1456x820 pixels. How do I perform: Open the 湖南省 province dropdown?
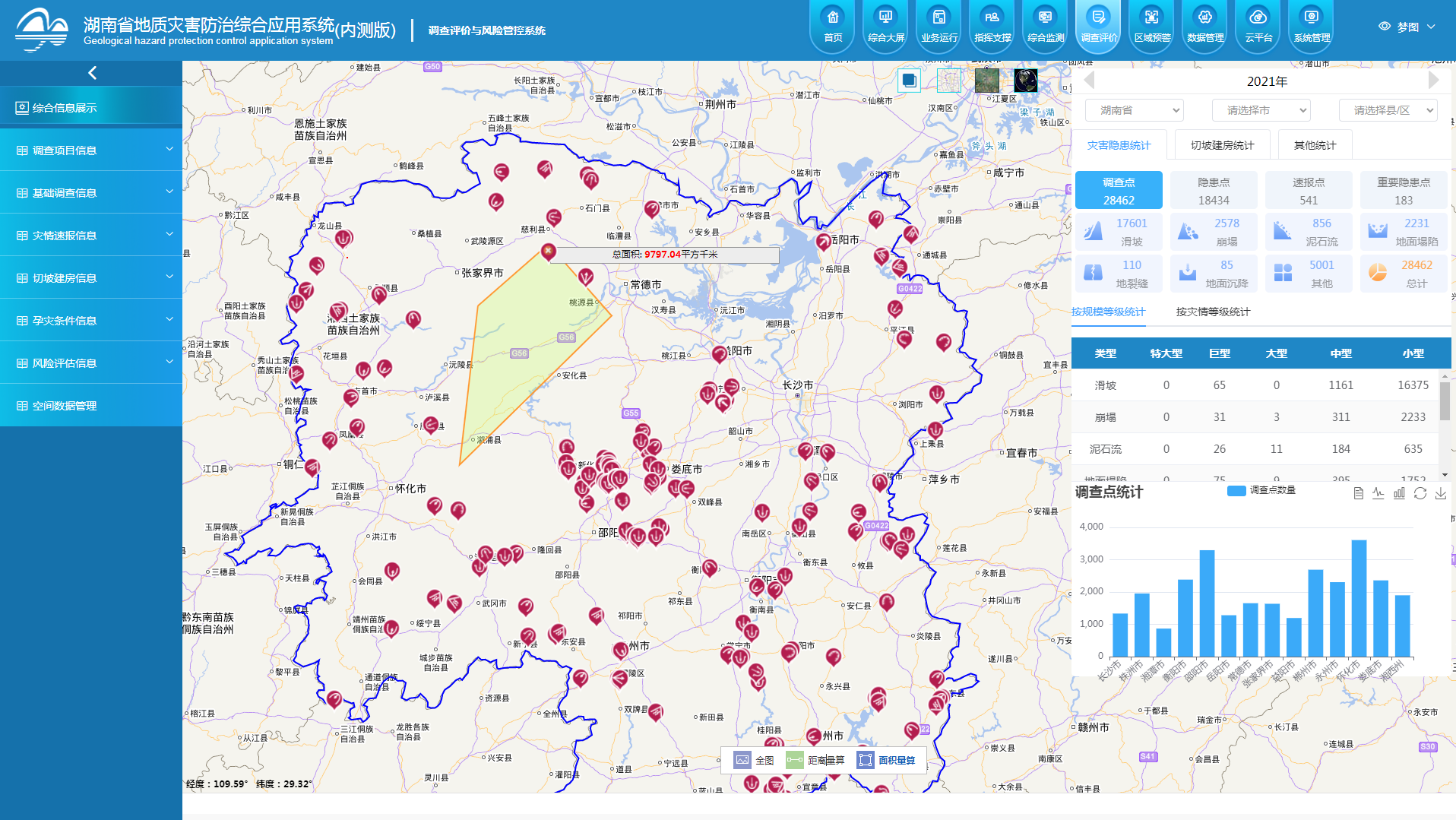(x=1134, y=110)
